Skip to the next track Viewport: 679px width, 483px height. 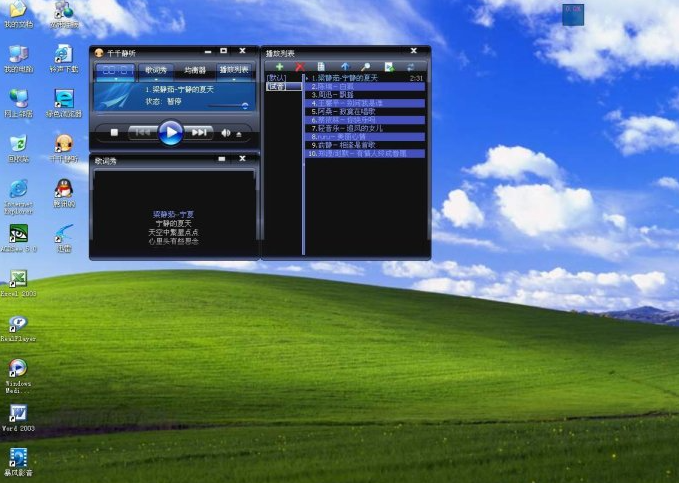pyautogui.click(x=200, y=132)
